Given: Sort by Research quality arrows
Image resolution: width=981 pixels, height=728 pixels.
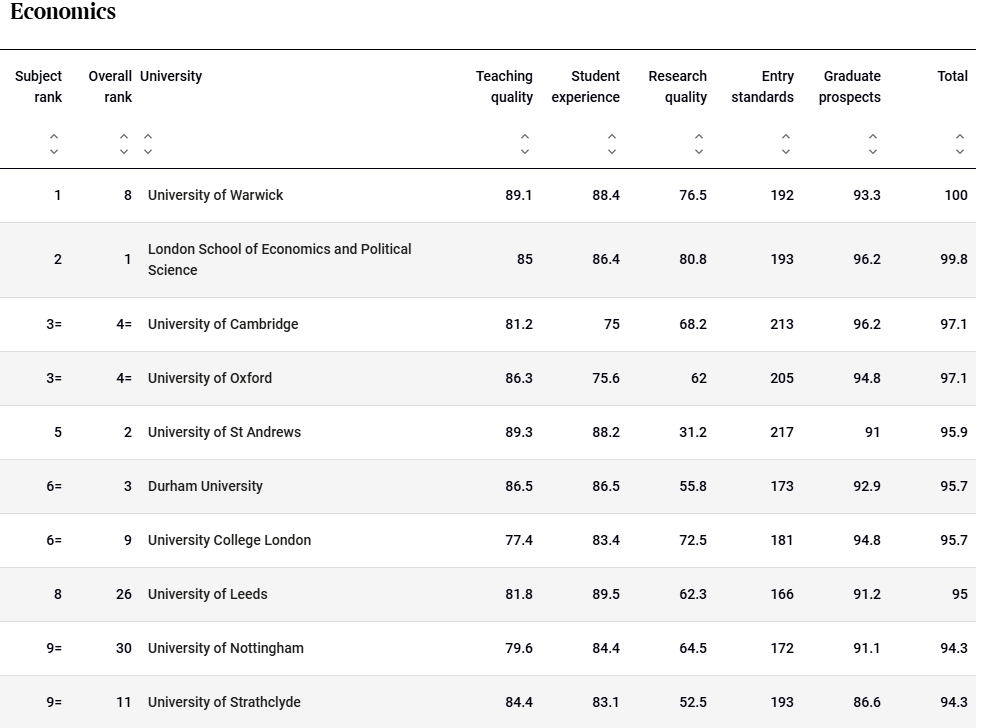Looking at the screenshot, I should [699, 144].
